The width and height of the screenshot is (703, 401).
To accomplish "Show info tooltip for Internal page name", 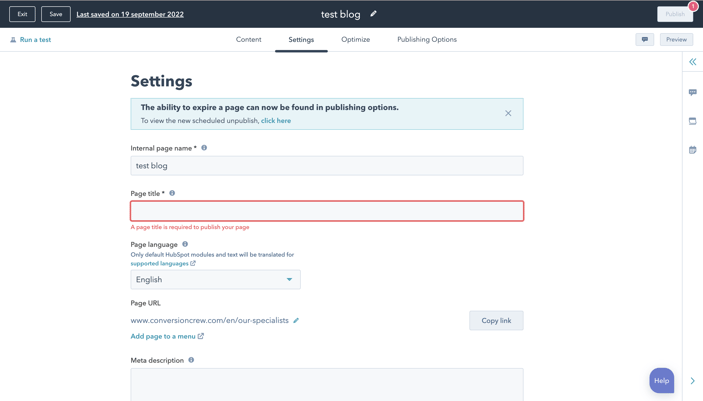I will [204, 148].
